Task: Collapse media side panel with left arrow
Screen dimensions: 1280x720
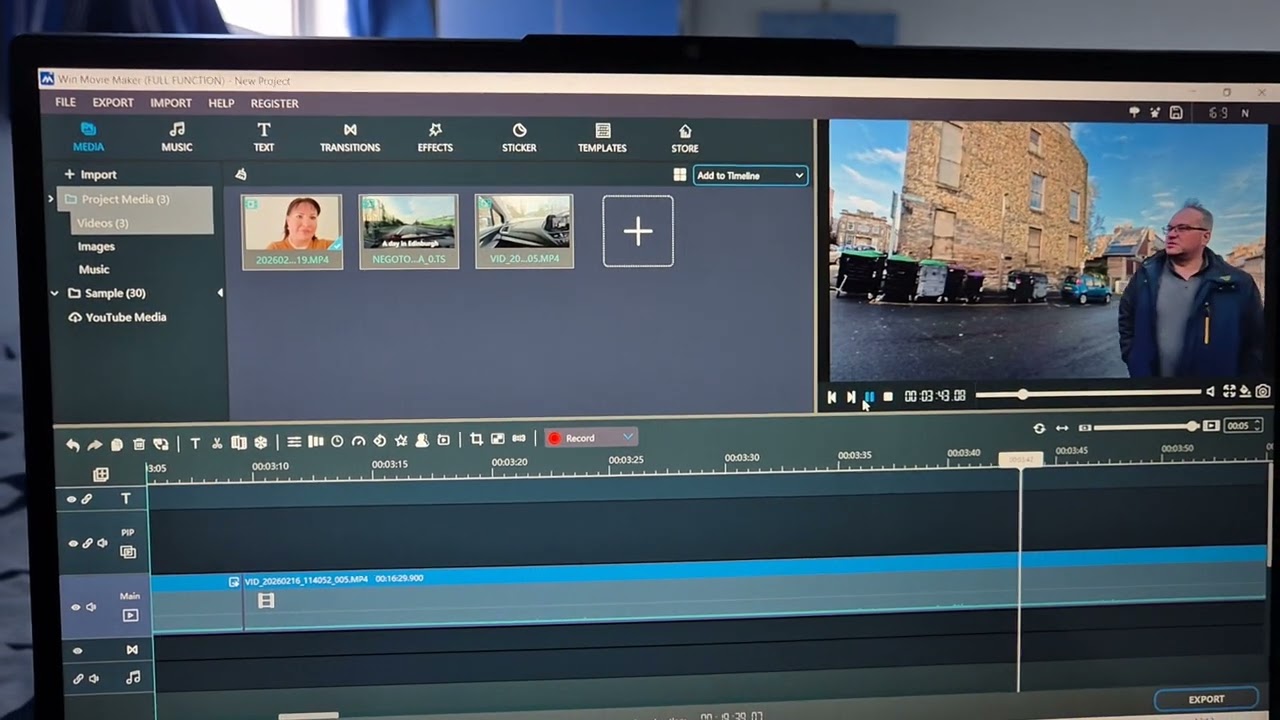Action: pyautogui.click(x=220, y=293)
